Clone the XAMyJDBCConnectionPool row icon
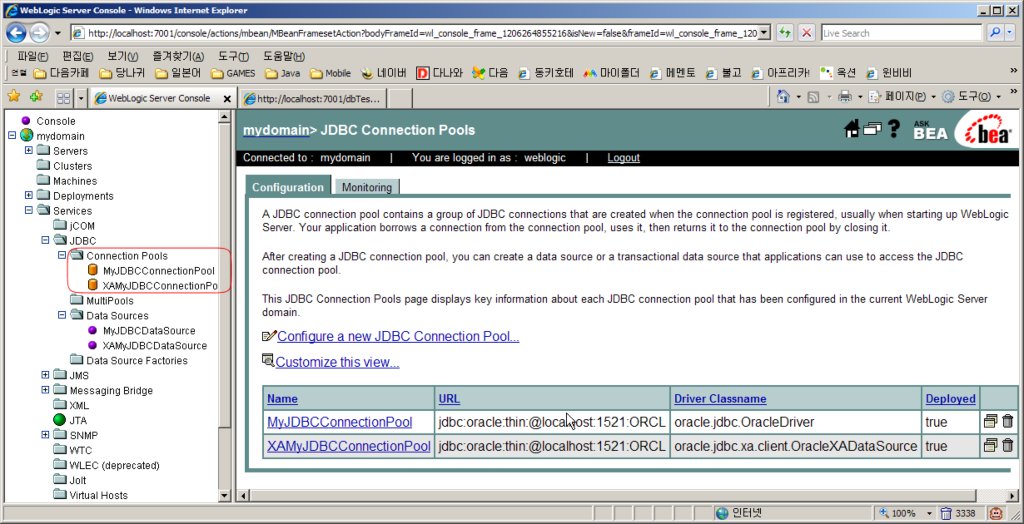This screenshot has width=1024, height=524. coord(990,446)
